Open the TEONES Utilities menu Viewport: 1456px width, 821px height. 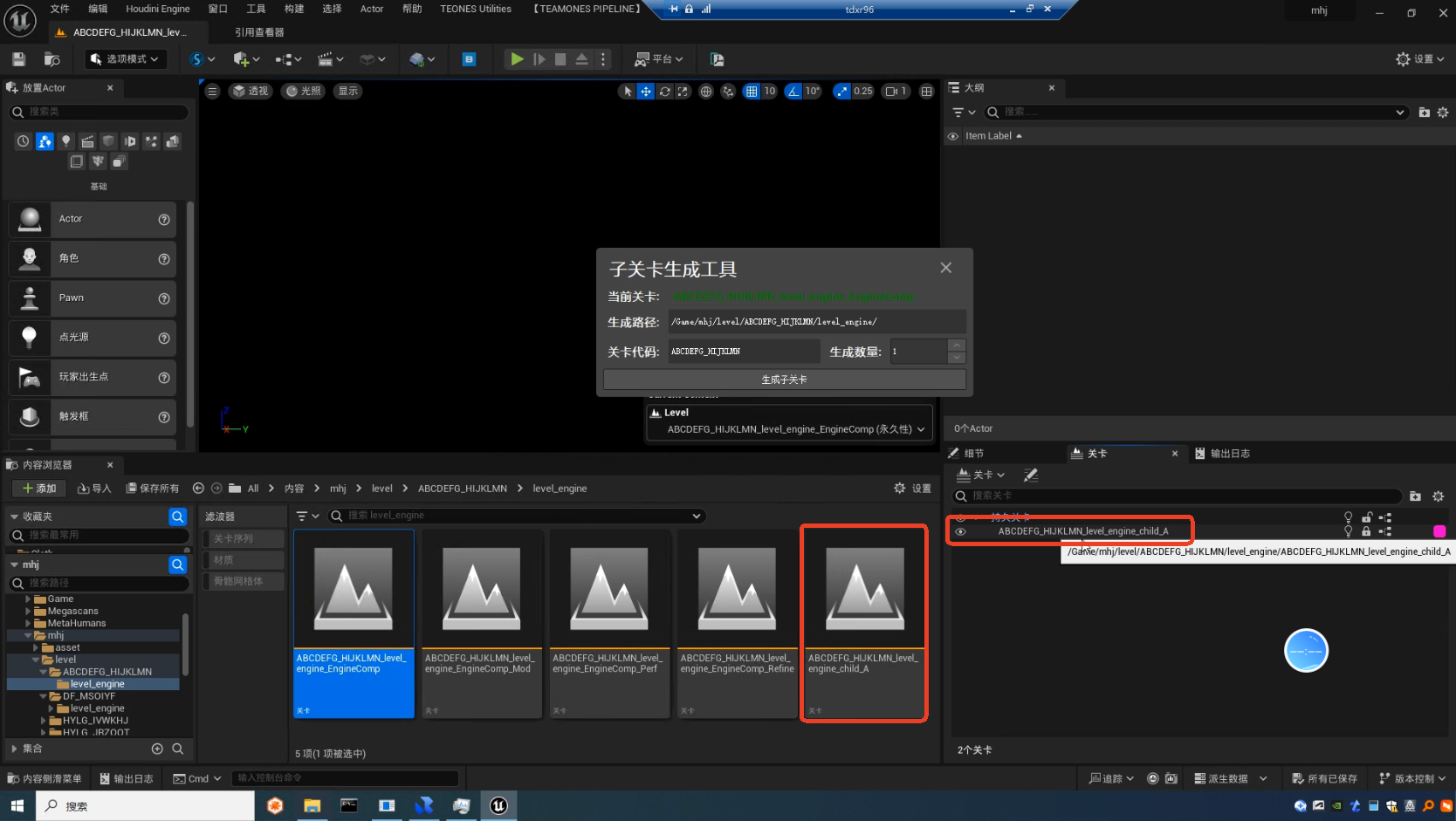[475, 9]
